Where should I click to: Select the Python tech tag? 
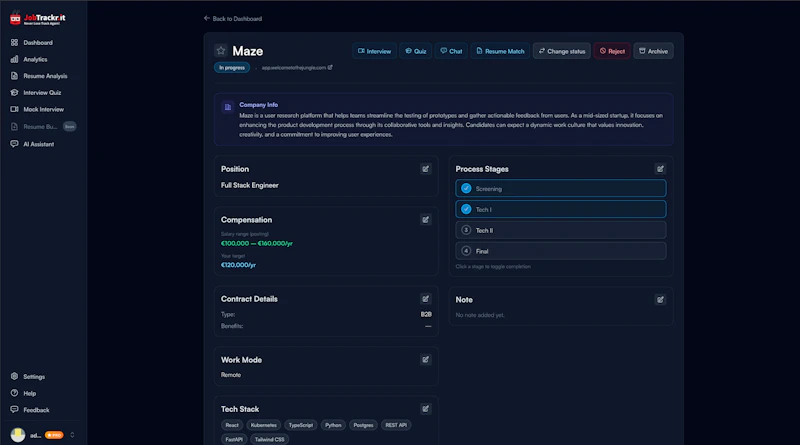pyautogui.click(x=333, y=425)
